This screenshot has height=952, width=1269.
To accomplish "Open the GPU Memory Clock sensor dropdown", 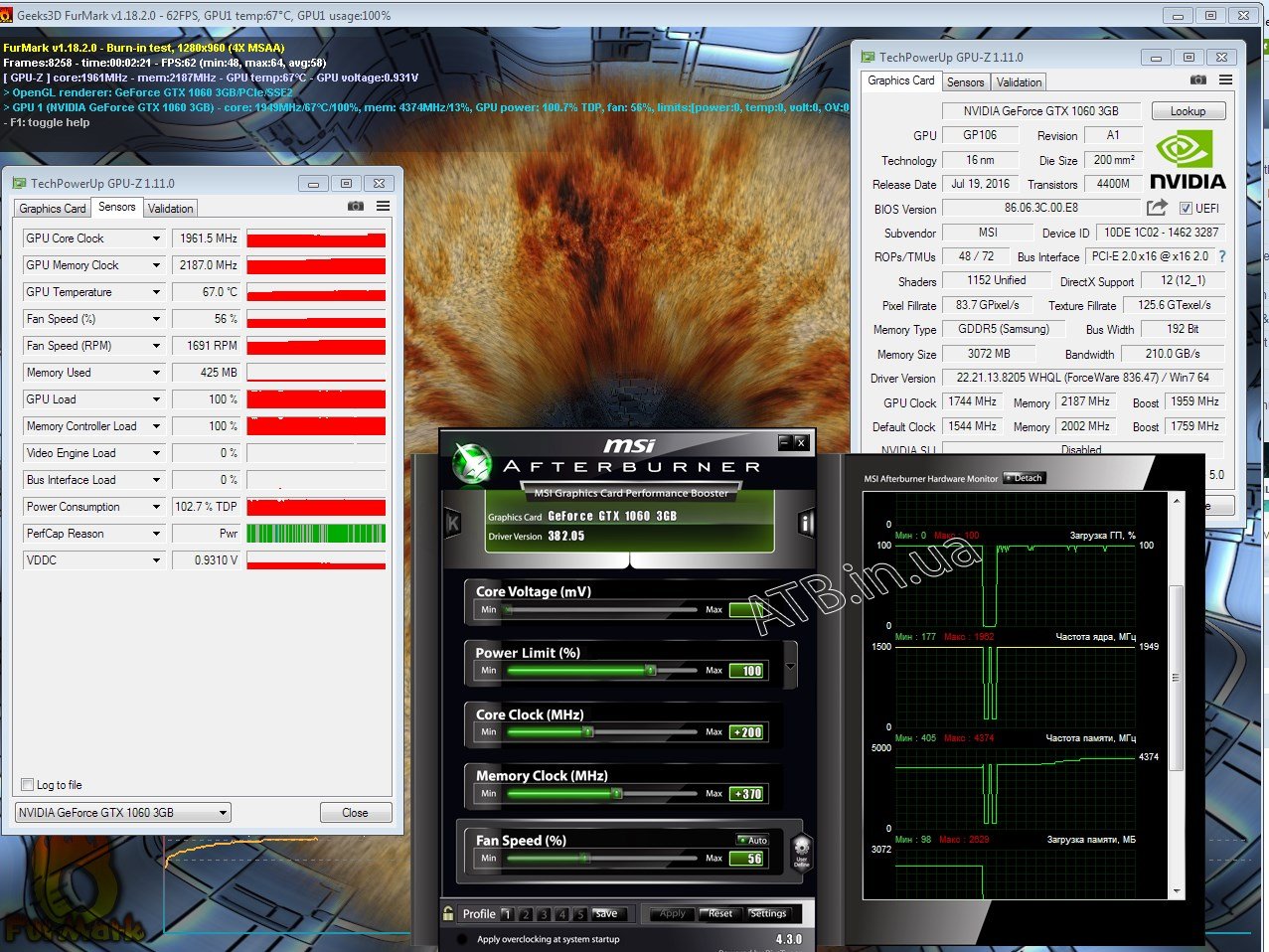I will [156, 265].
